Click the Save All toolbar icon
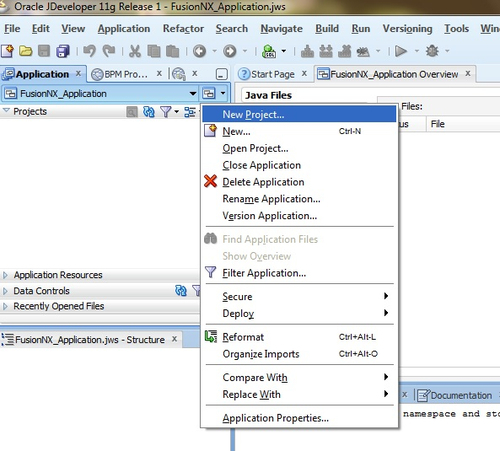 [x=63, y=51]
